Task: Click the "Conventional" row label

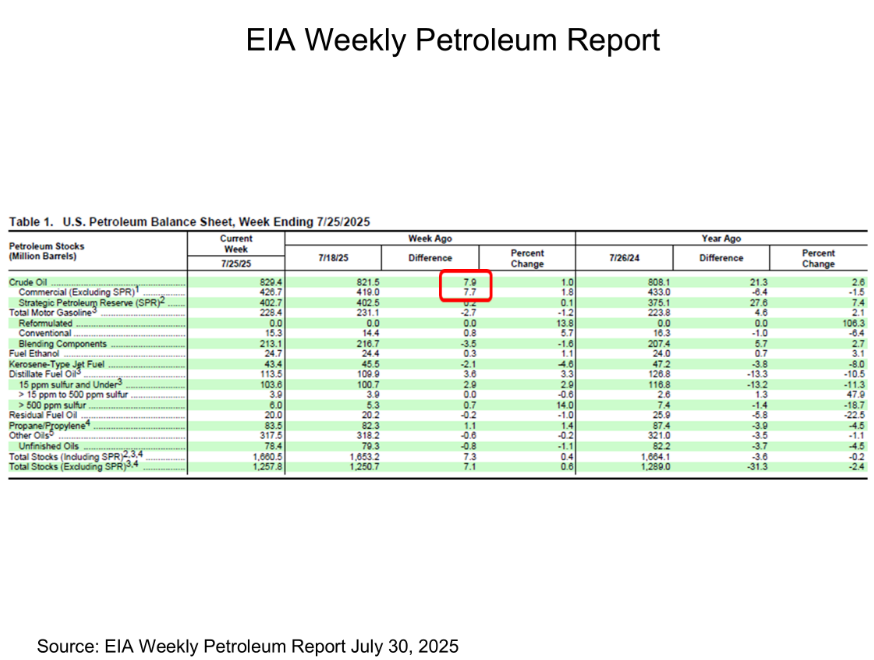Action: pyautogui.click(x=45, y=333)
